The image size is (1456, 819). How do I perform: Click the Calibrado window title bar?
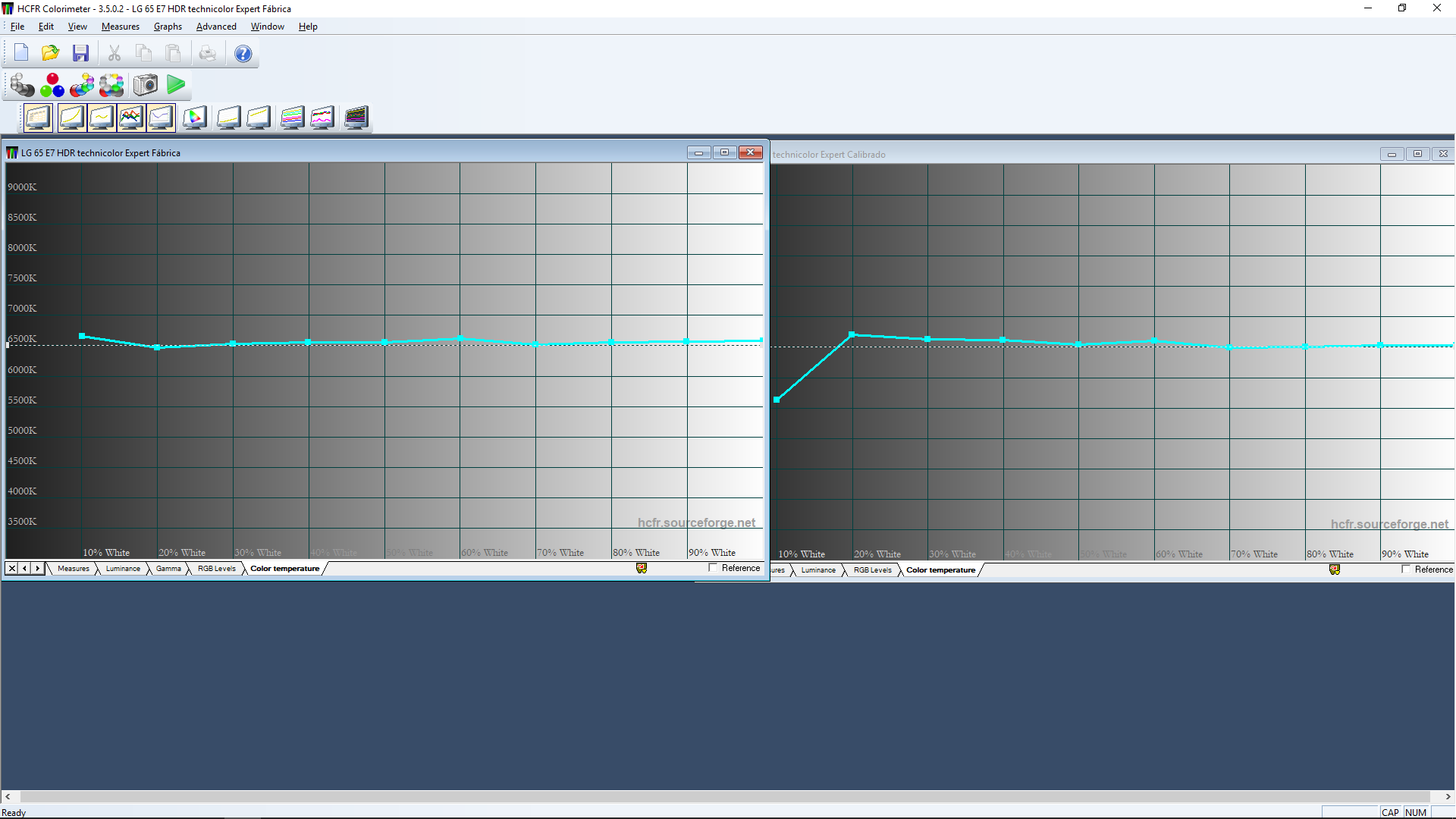coord(1062,154)
